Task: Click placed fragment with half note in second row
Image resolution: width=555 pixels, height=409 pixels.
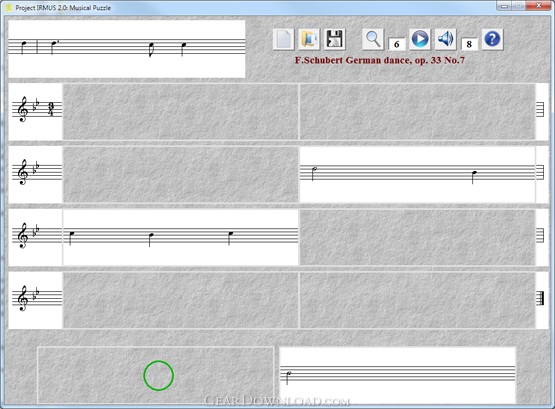Action: [x=417, y=174]
